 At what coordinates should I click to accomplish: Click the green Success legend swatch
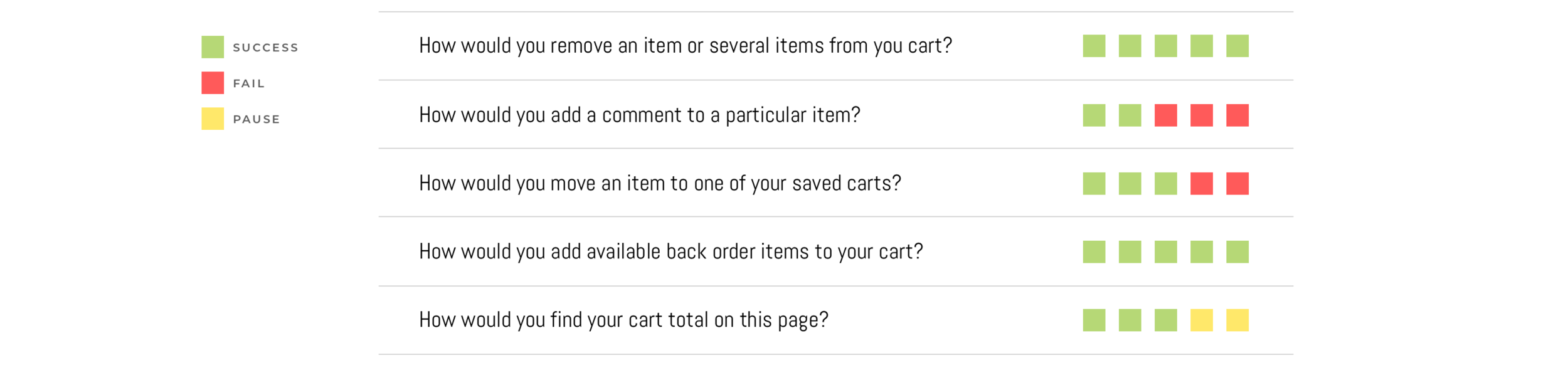pyautogui.click(x=213, y=47)
